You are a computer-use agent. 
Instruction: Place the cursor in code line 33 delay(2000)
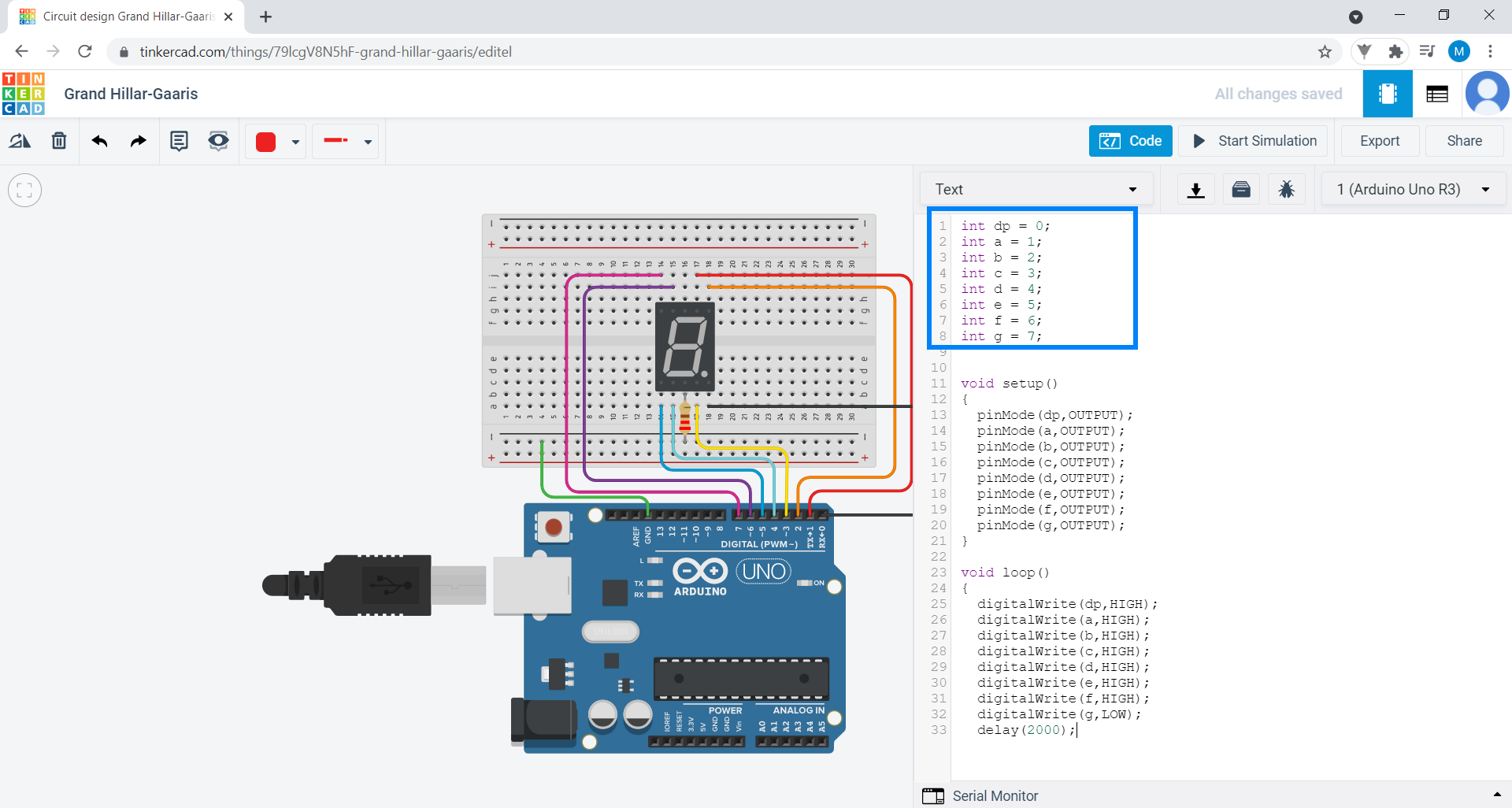click(1027, 730)
